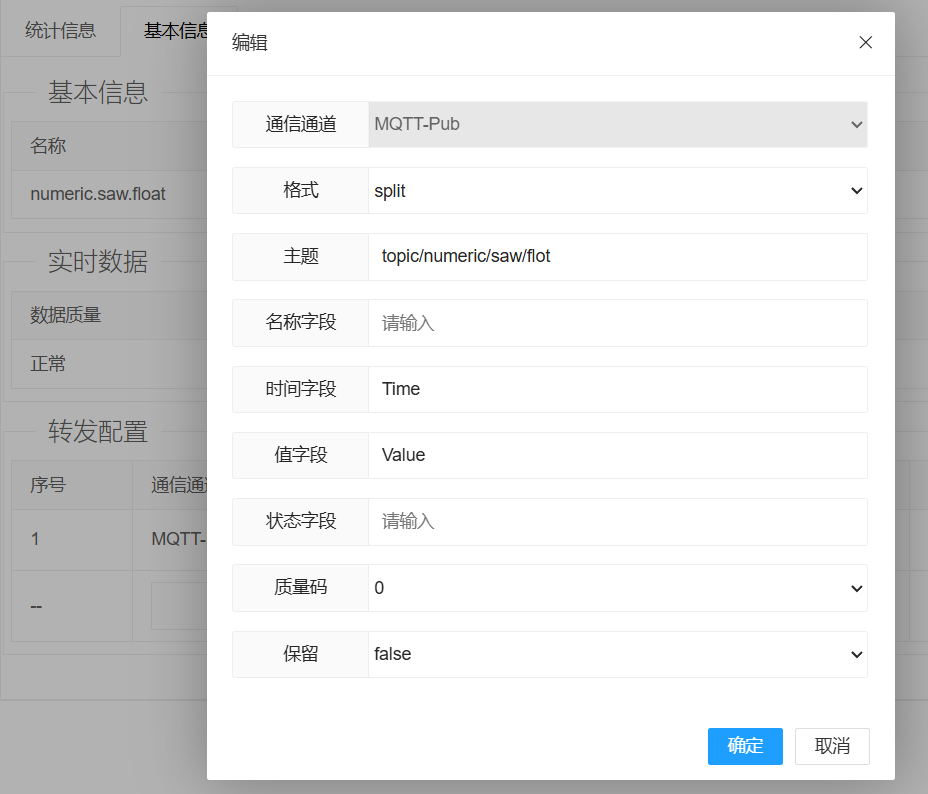928x794 pixels.
Task: Click the 编辑 dialog title
Action: tap(250, 42)
